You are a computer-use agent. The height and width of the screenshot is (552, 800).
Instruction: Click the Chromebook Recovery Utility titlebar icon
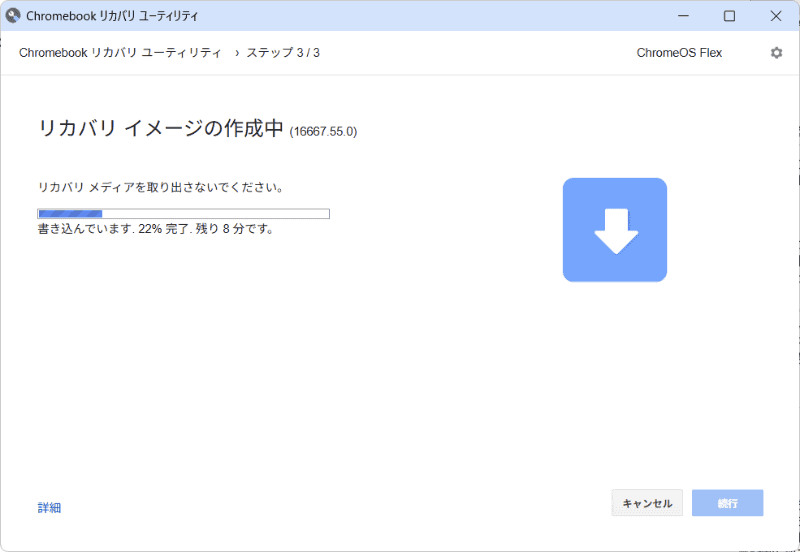[x=13, y=16]
